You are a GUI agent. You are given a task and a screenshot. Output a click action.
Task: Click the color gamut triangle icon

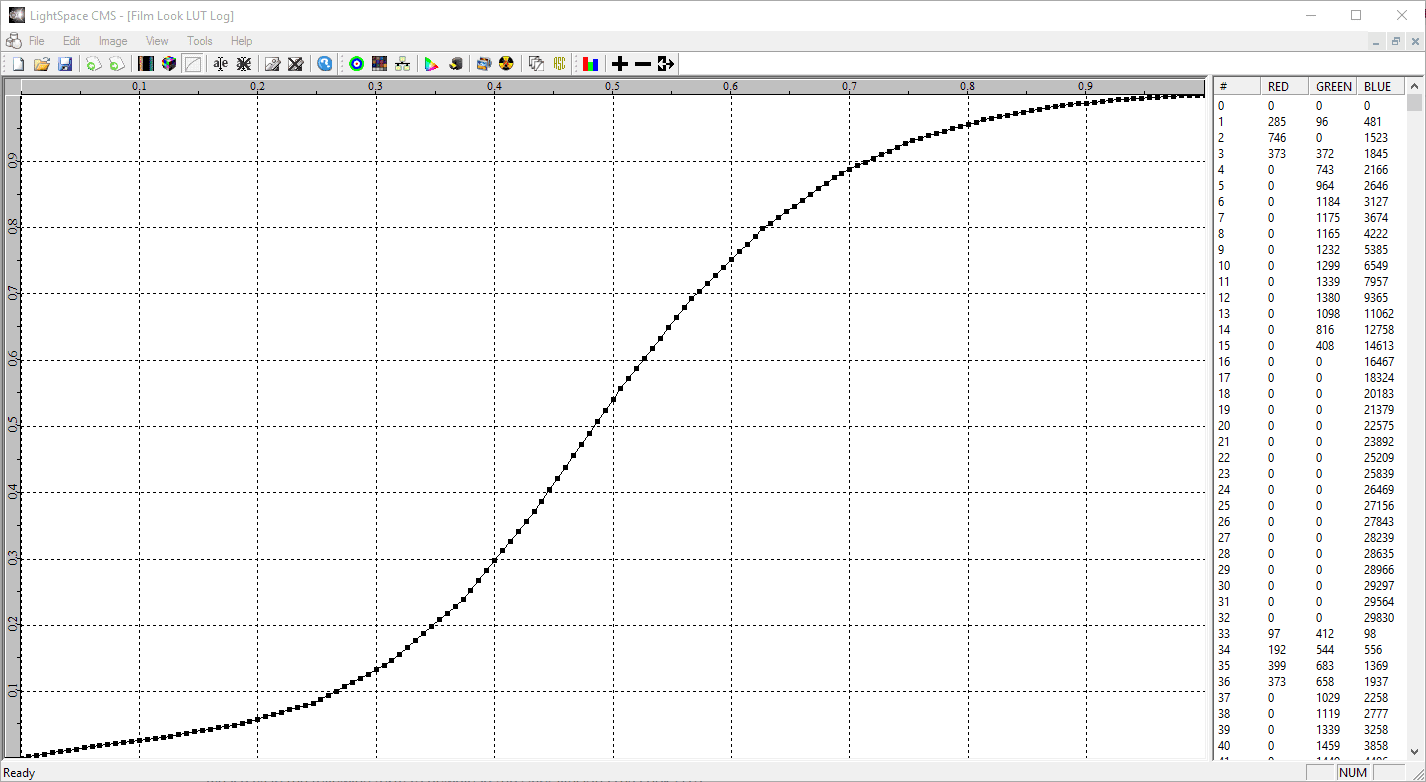pos(431,64)
